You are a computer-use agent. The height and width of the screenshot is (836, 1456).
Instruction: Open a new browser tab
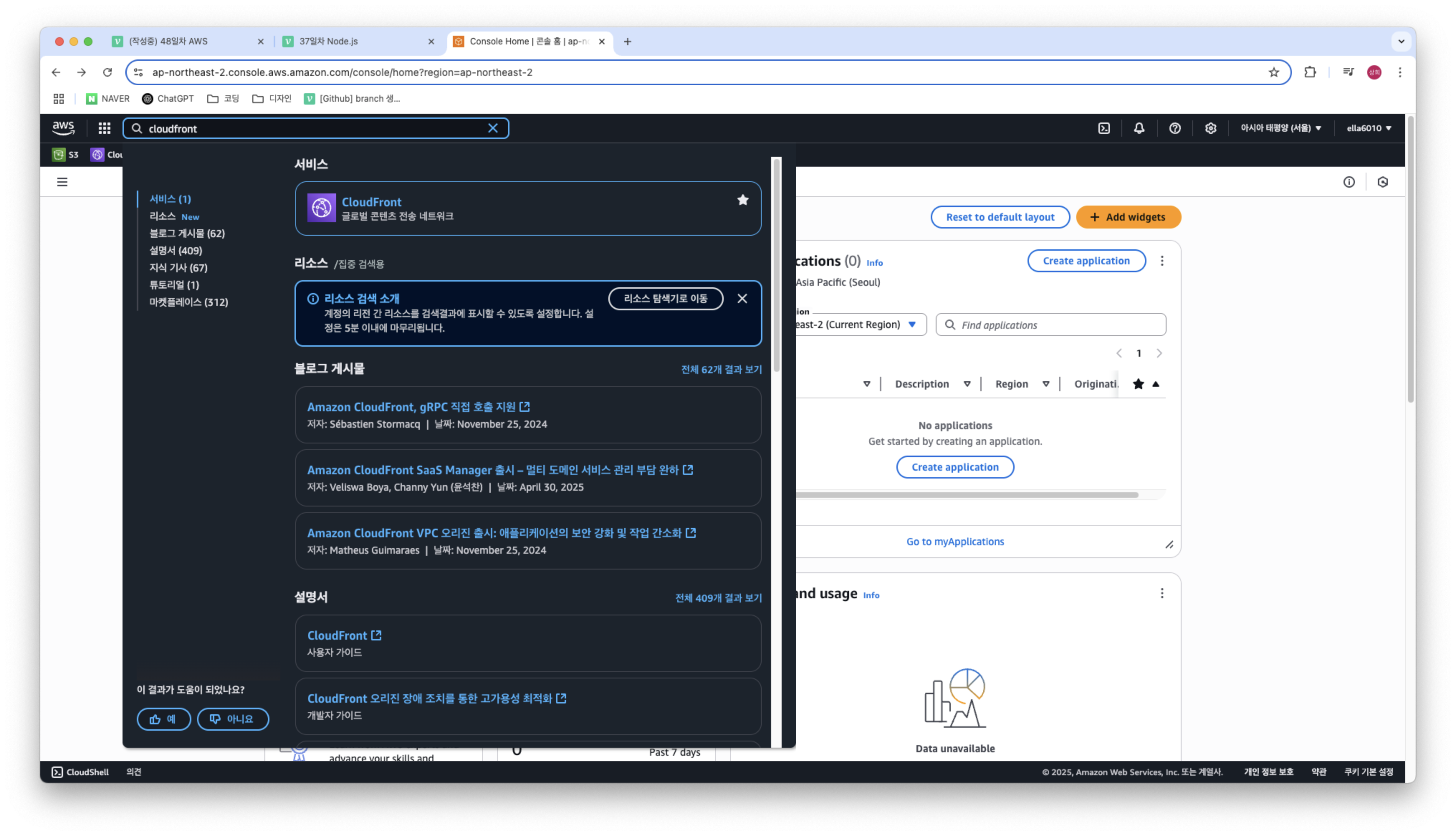(628, 41)
